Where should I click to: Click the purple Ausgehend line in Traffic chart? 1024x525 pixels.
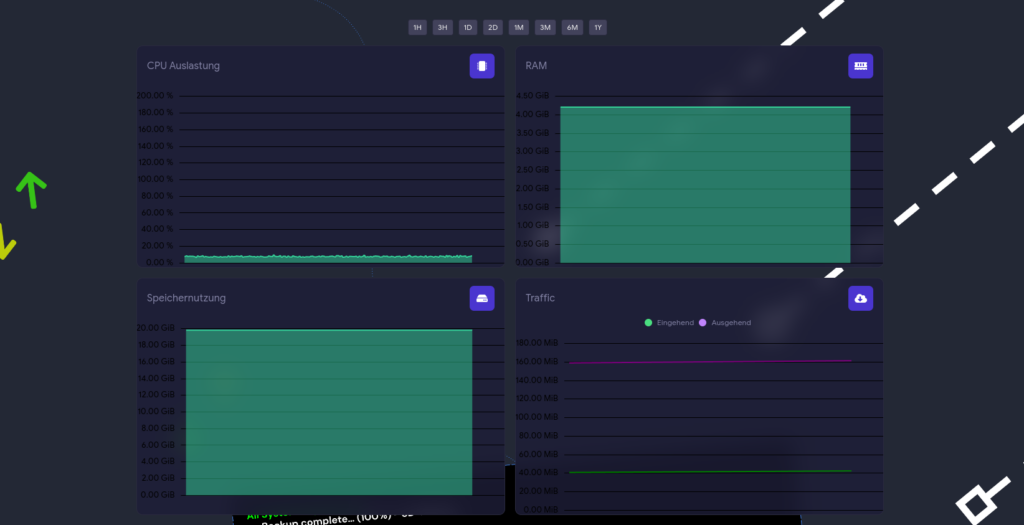[710, 361]
